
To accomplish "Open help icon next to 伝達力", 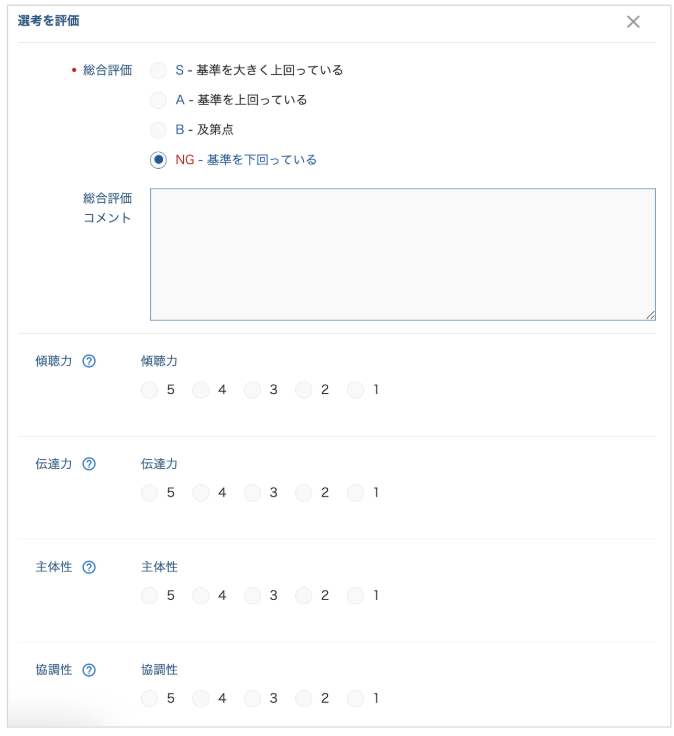I will click(89, 464).
